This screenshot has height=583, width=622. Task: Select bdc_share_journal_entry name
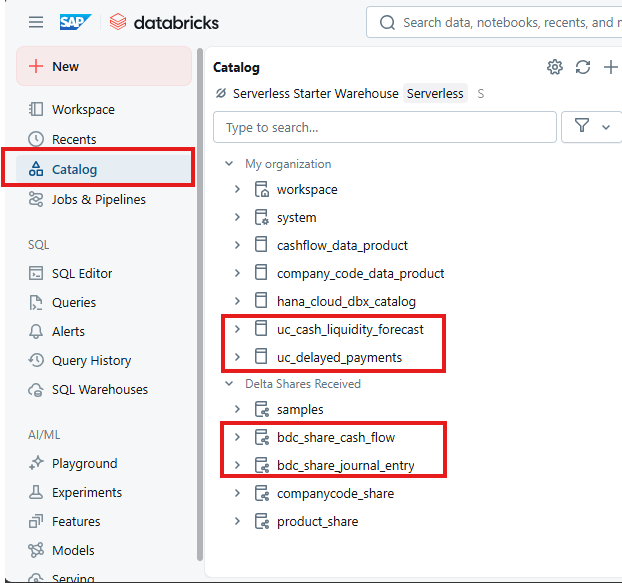[346, 465]
